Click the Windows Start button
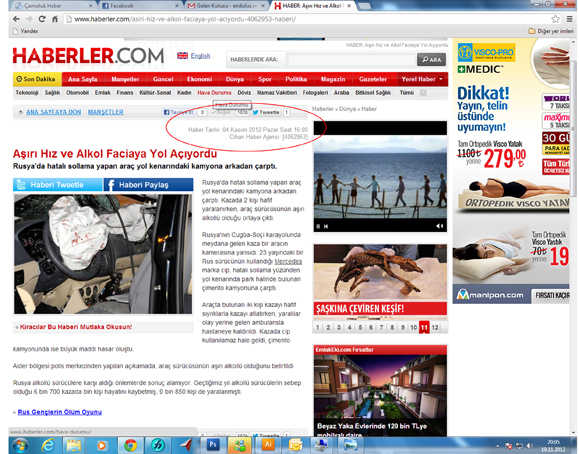The height and width of the screenshot is (454, 579). point(20,445)
